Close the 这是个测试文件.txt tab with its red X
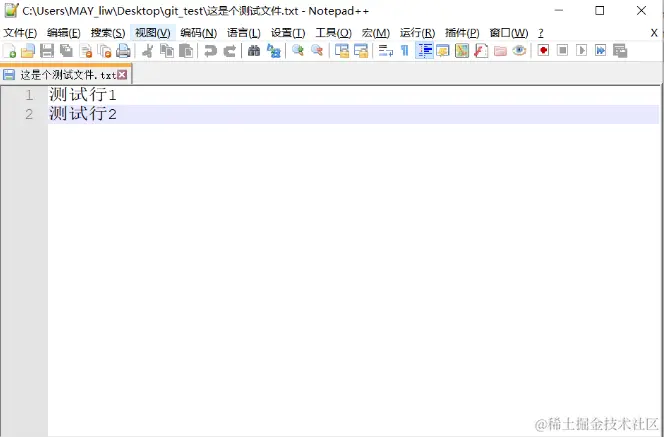The image size is (664, 437). point(122,75)
